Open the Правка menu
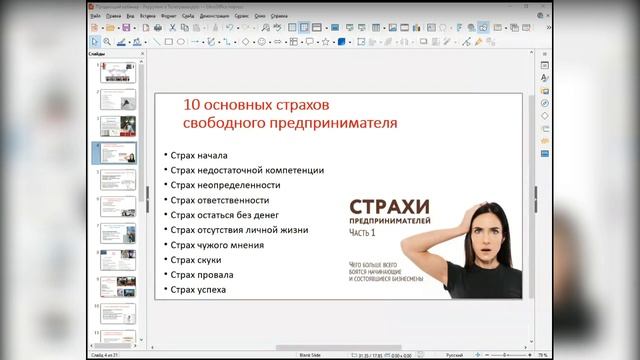Screen dimensions: 640x360 click(x=113, y=16)
